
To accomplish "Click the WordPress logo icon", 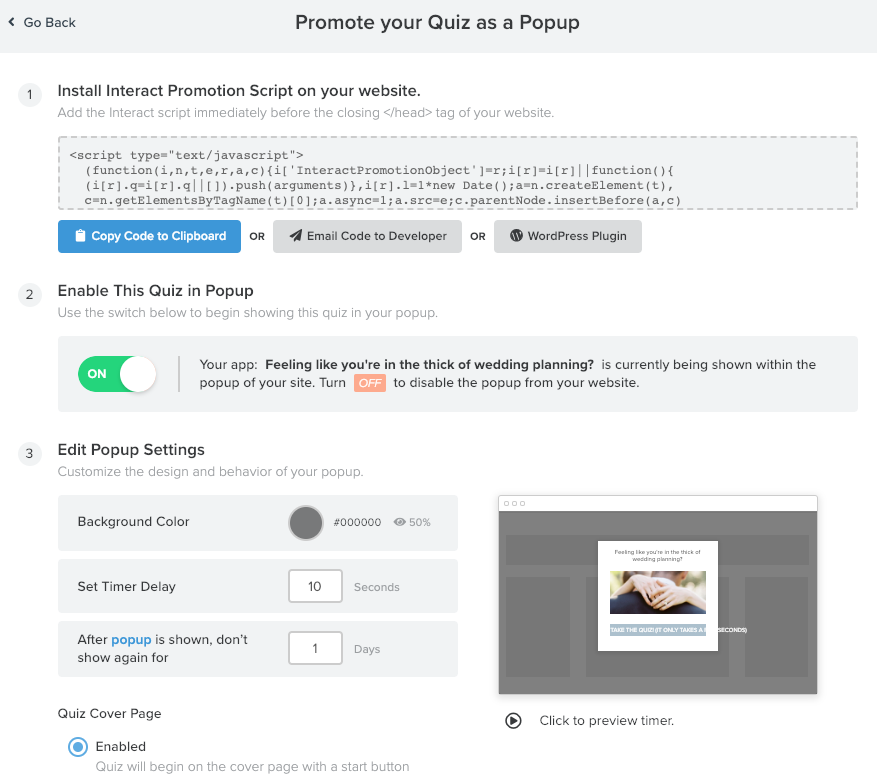I will 516,235.
